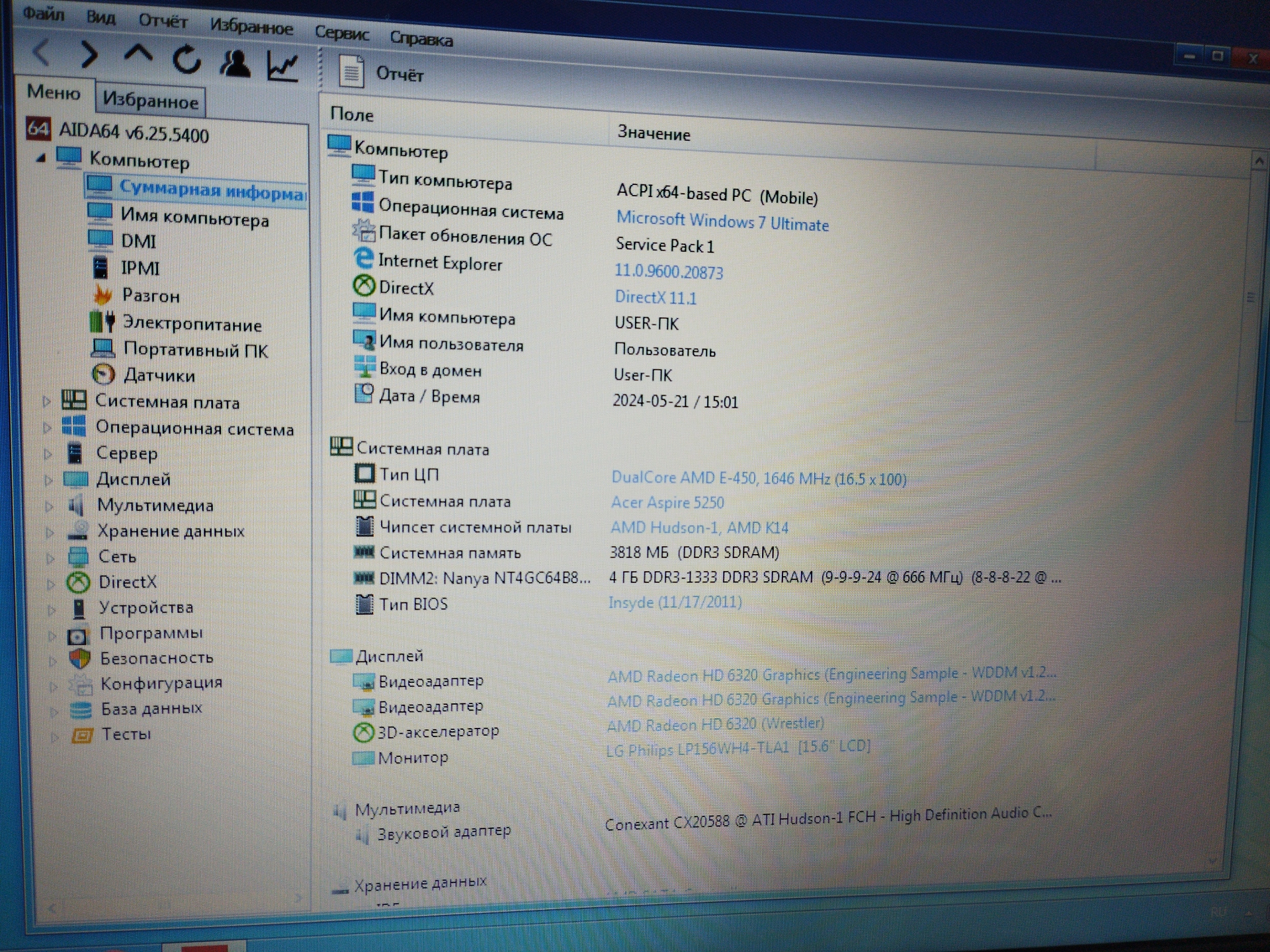Expand the Программы tree node
The image size is (1270, 952).
[x=52, y=635]
